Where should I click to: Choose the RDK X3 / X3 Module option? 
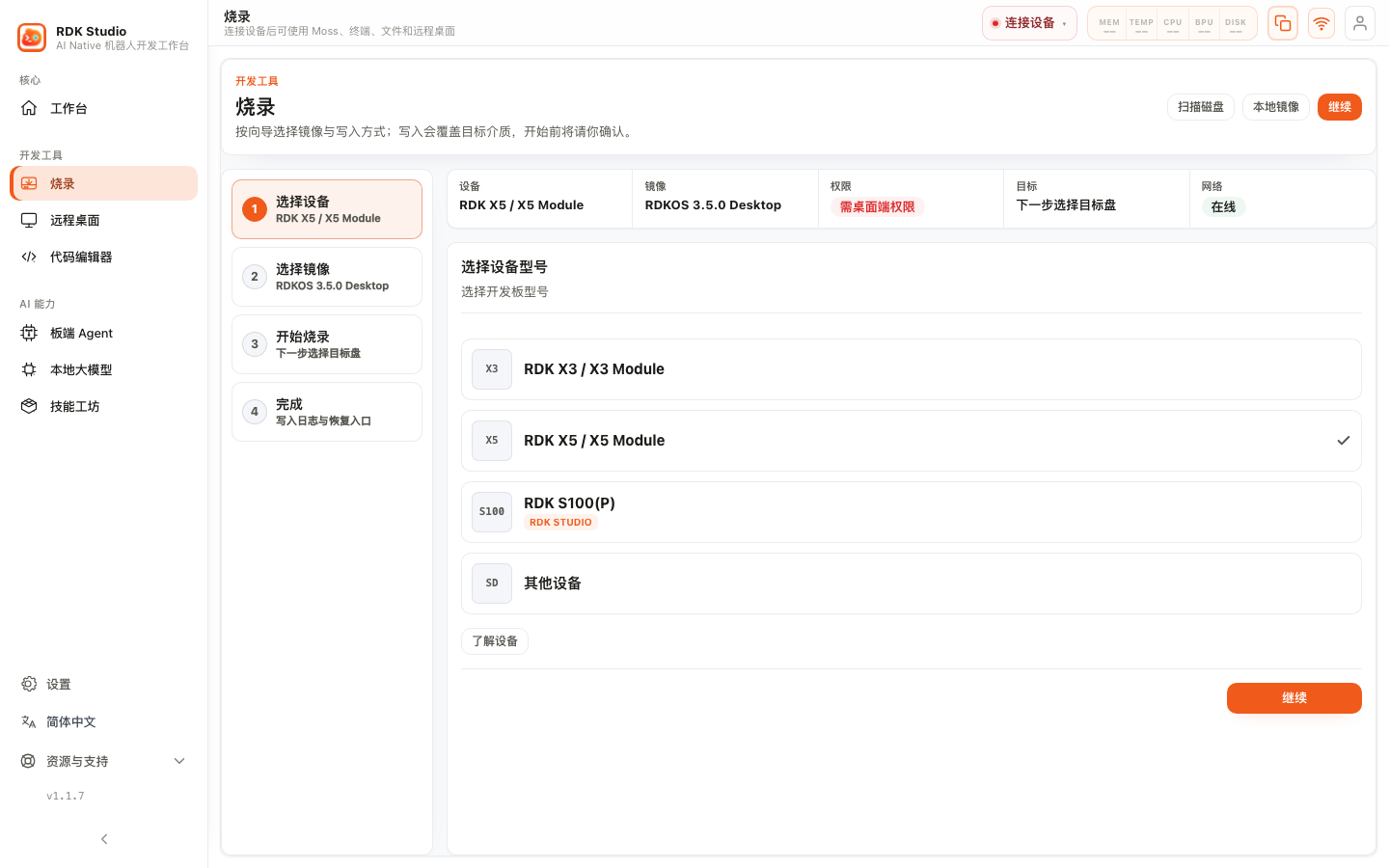tap(912, 369)
